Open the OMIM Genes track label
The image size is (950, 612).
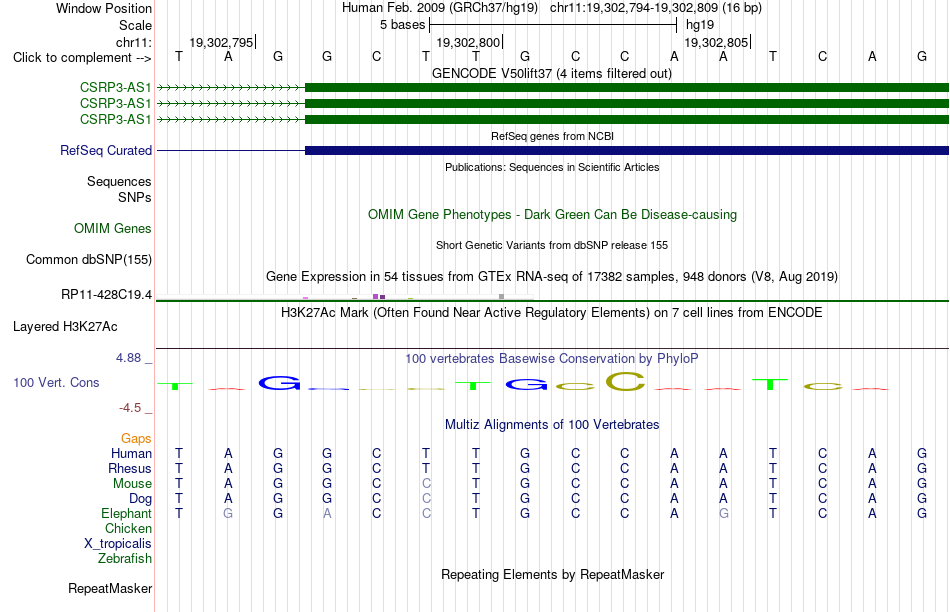pos(113,228)
